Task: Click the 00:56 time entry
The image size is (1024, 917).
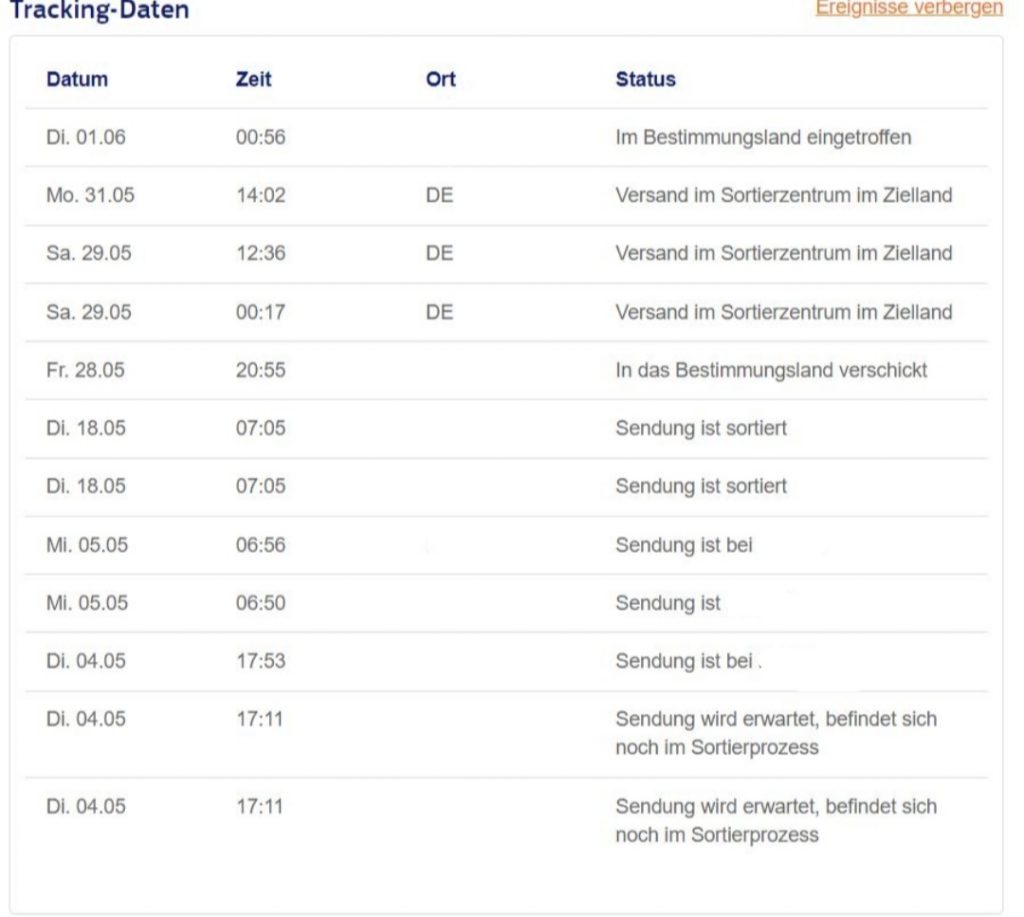Action: click(260, 138)
